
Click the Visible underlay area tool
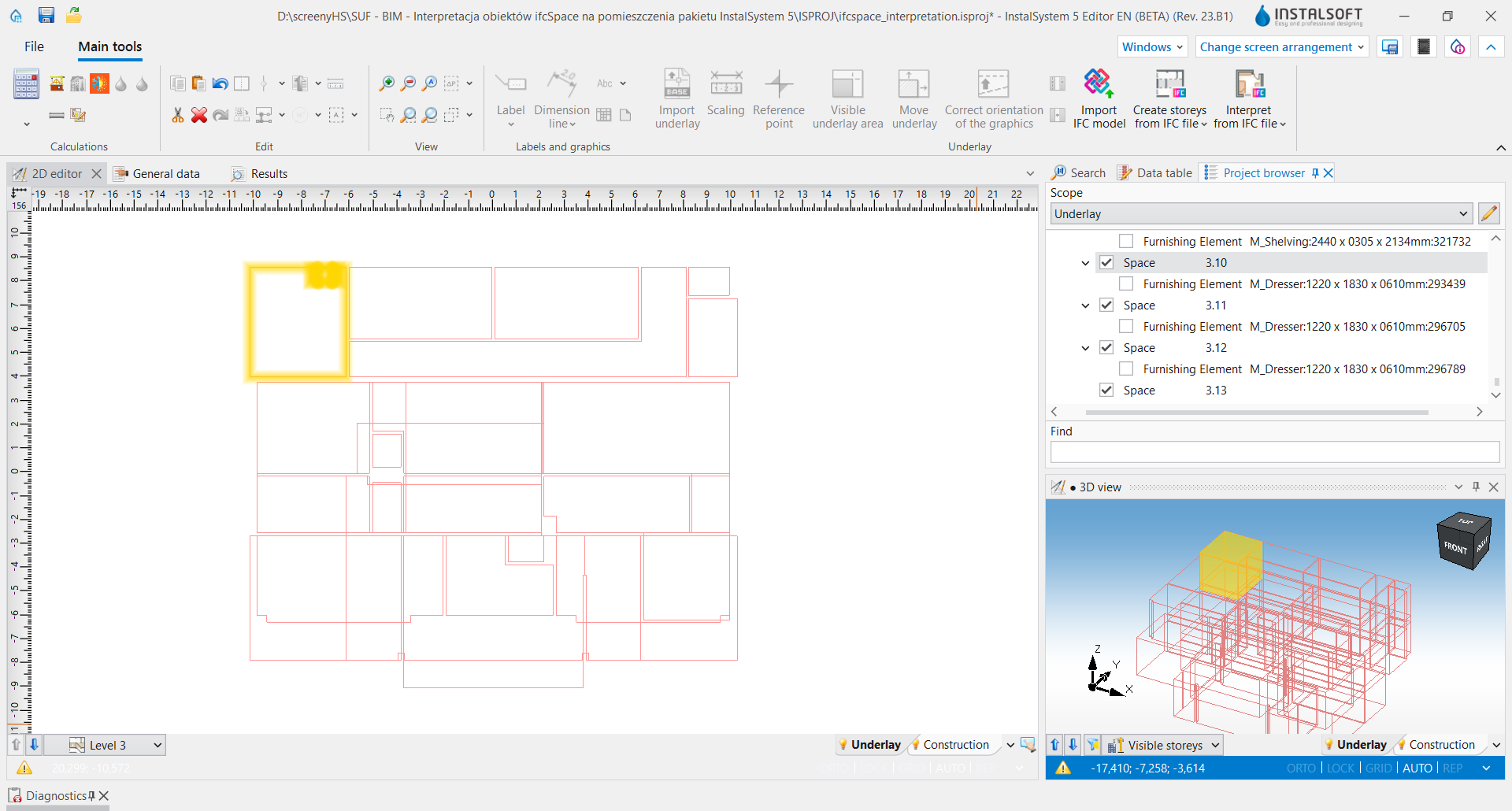(x=847, y=98)
